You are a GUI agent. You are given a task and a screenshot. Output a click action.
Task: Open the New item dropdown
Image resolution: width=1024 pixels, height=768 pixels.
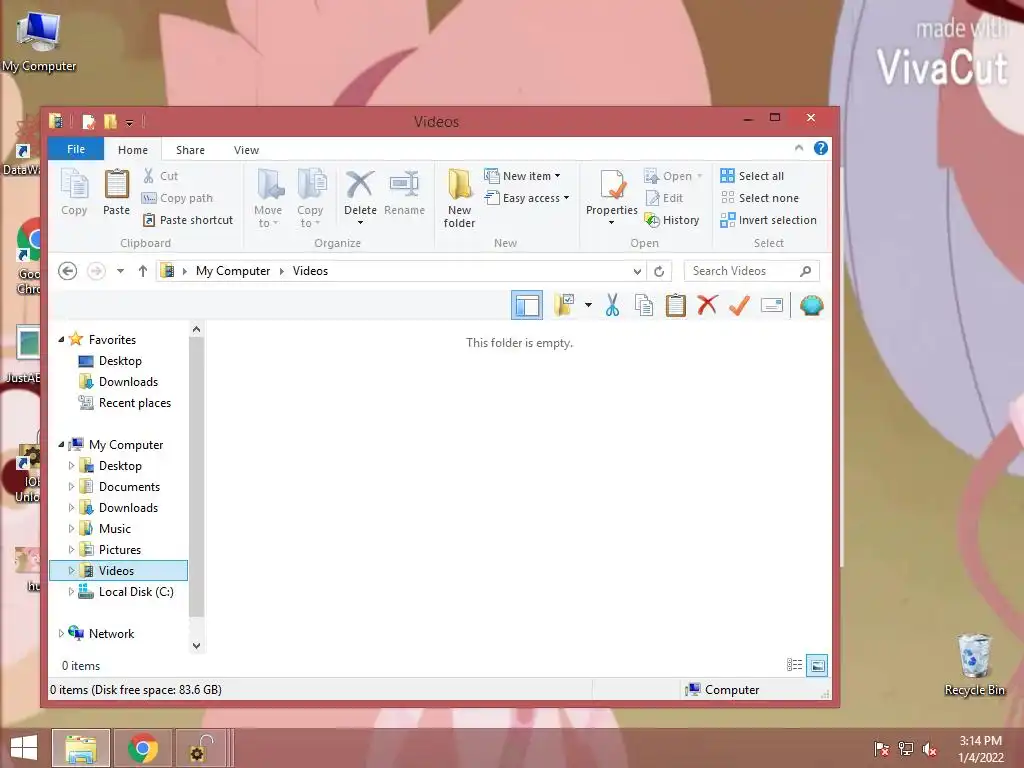pyautogui.click(x=522, y=176)
